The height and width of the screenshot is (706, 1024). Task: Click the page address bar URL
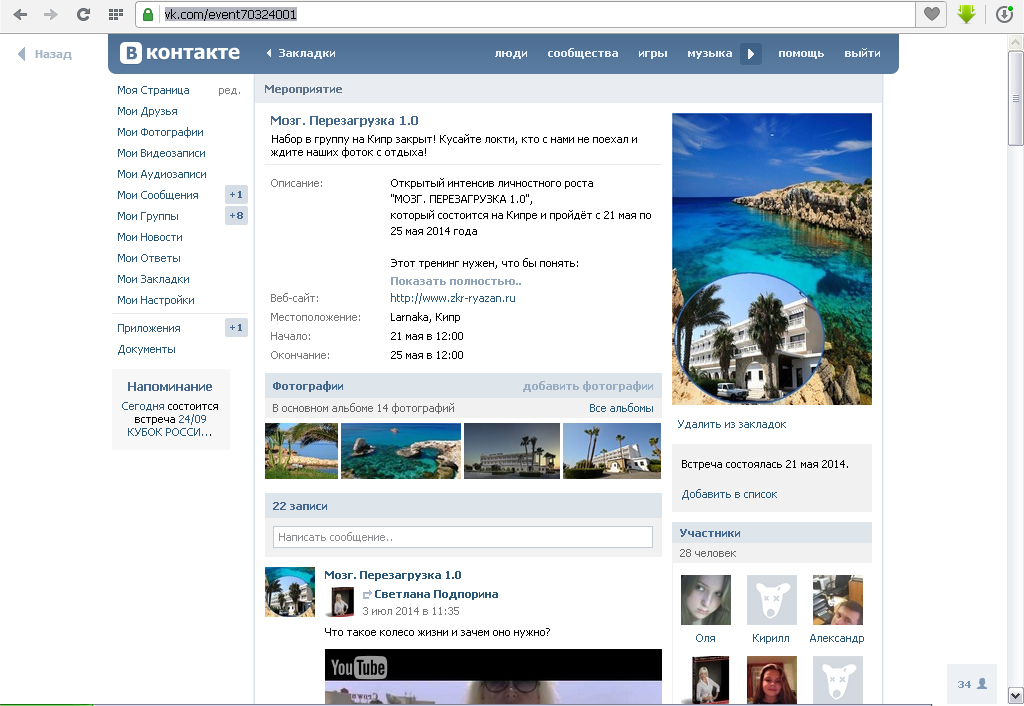pos(231,14)
